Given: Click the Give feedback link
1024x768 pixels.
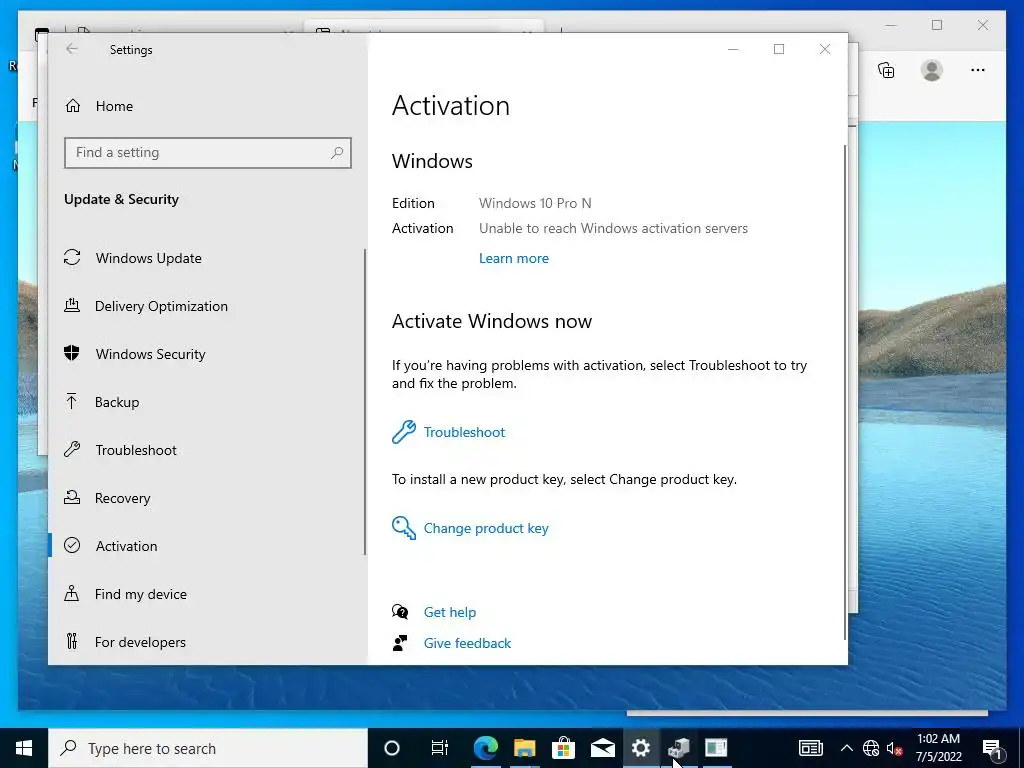Looking at the screenshot, I should coord(468,643).
